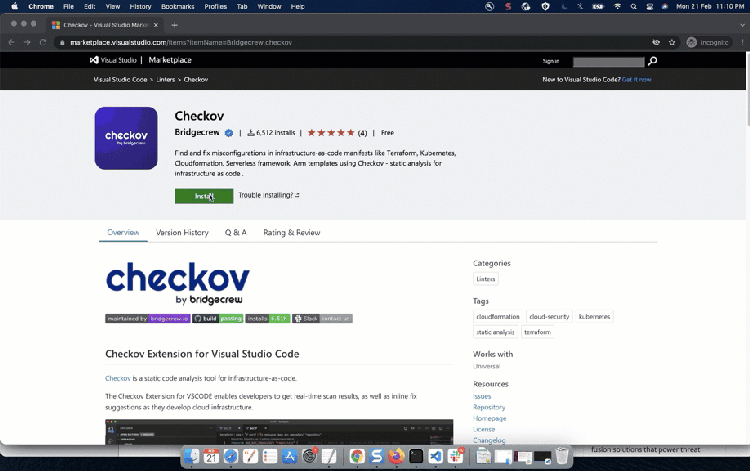Viewport: 750px width, 471px height.
Task: Click the browser back arrow
Action: click(11, 43)
